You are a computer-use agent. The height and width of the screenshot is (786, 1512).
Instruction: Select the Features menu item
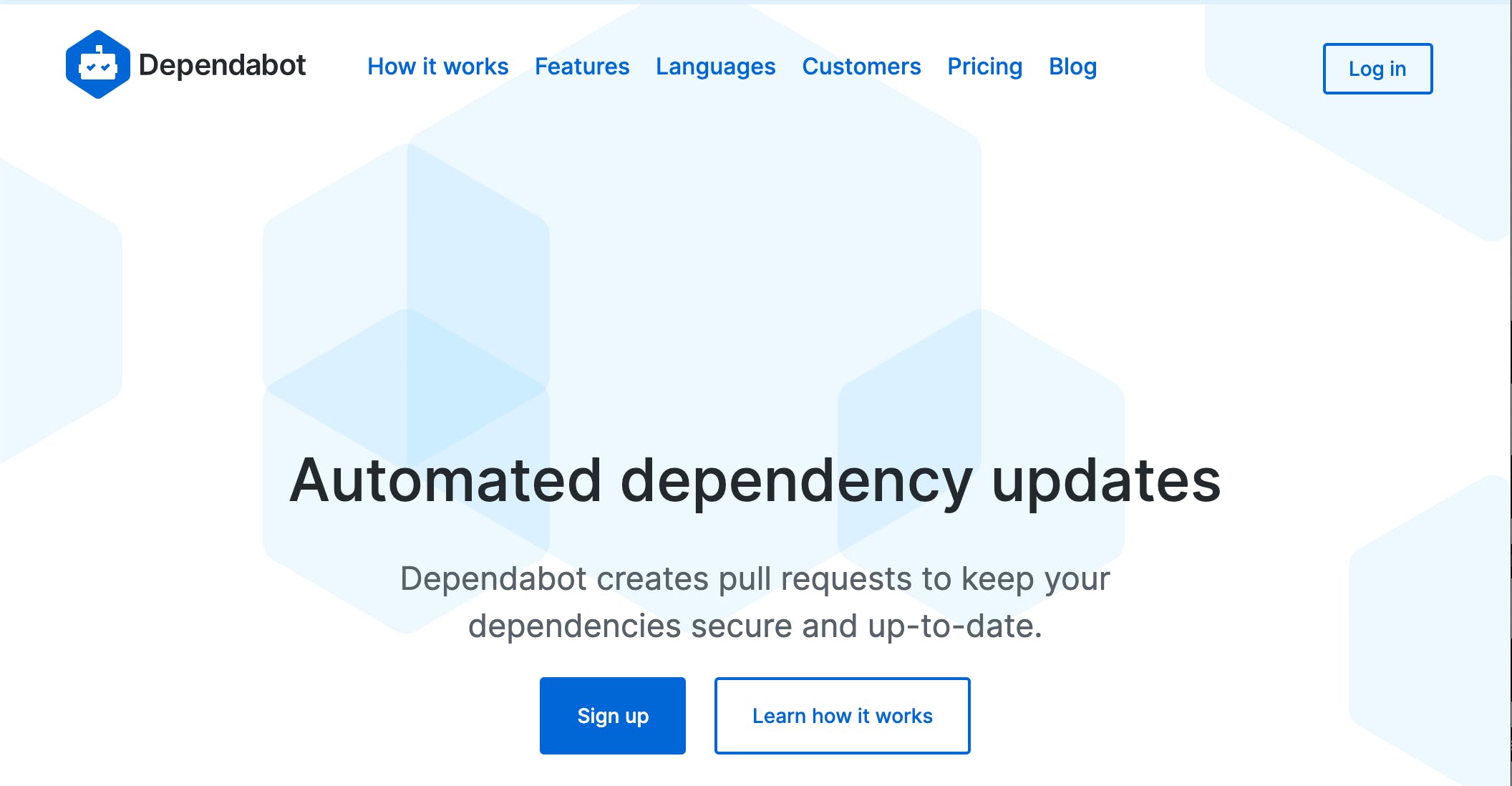(x=583, y=67)
